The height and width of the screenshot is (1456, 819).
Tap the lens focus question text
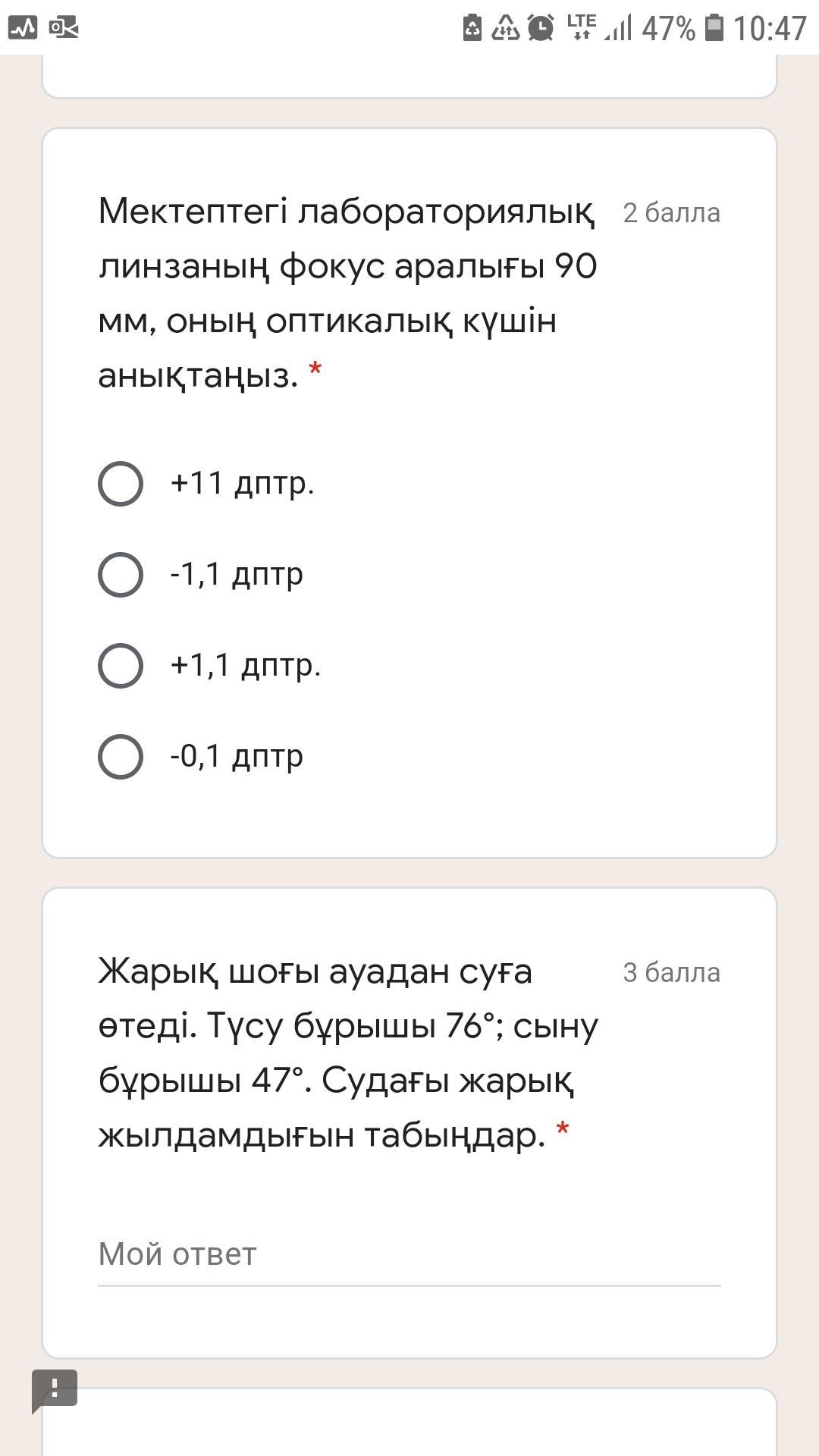point(348,293)
